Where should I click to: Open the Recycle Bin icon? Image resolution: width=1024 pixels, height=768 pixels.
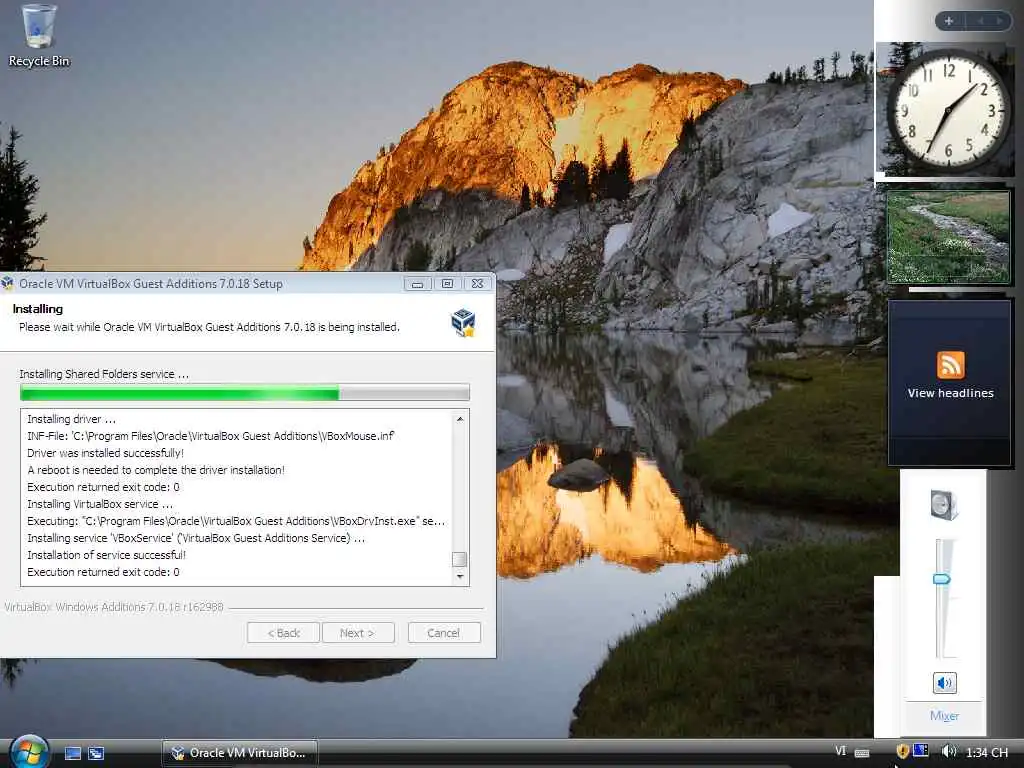point(39,35)
